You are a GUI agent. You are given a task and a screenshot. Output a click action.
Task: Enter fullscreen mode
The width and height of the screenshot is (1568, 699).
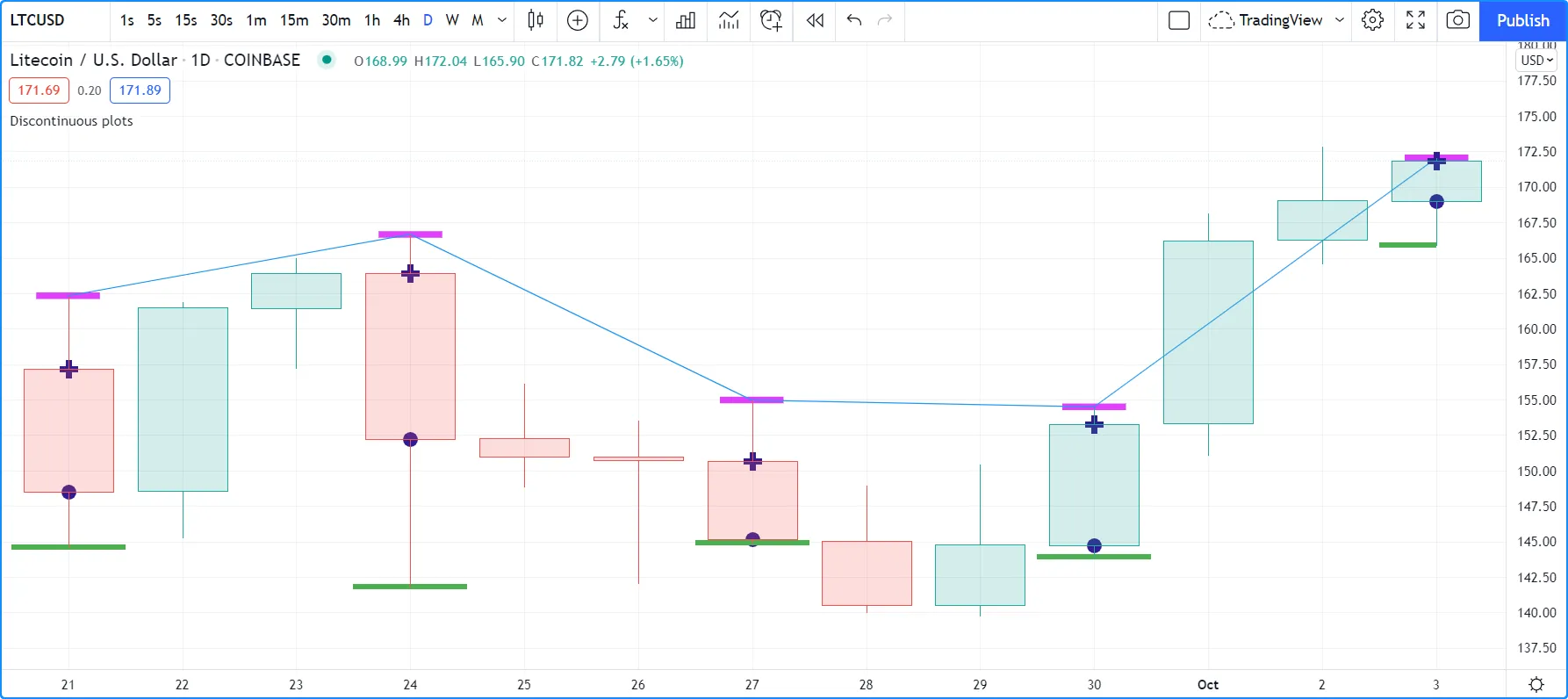click(1415, 20)
